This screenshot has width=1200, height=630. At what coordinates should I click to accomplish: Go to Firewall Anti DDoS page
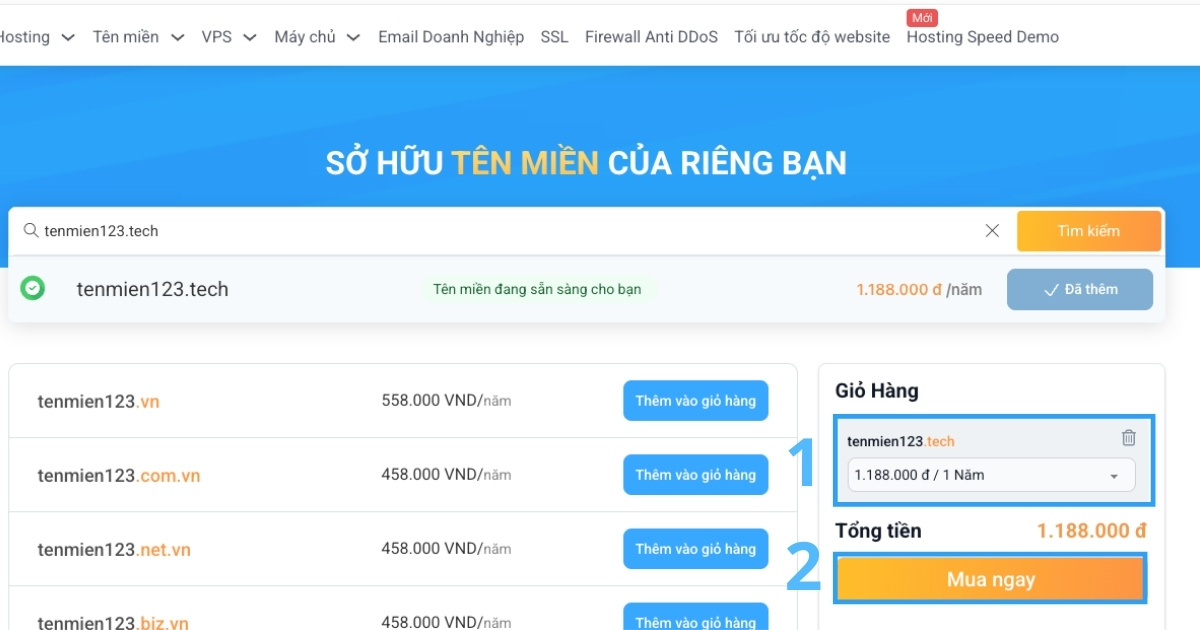click(x=651, y=37)
